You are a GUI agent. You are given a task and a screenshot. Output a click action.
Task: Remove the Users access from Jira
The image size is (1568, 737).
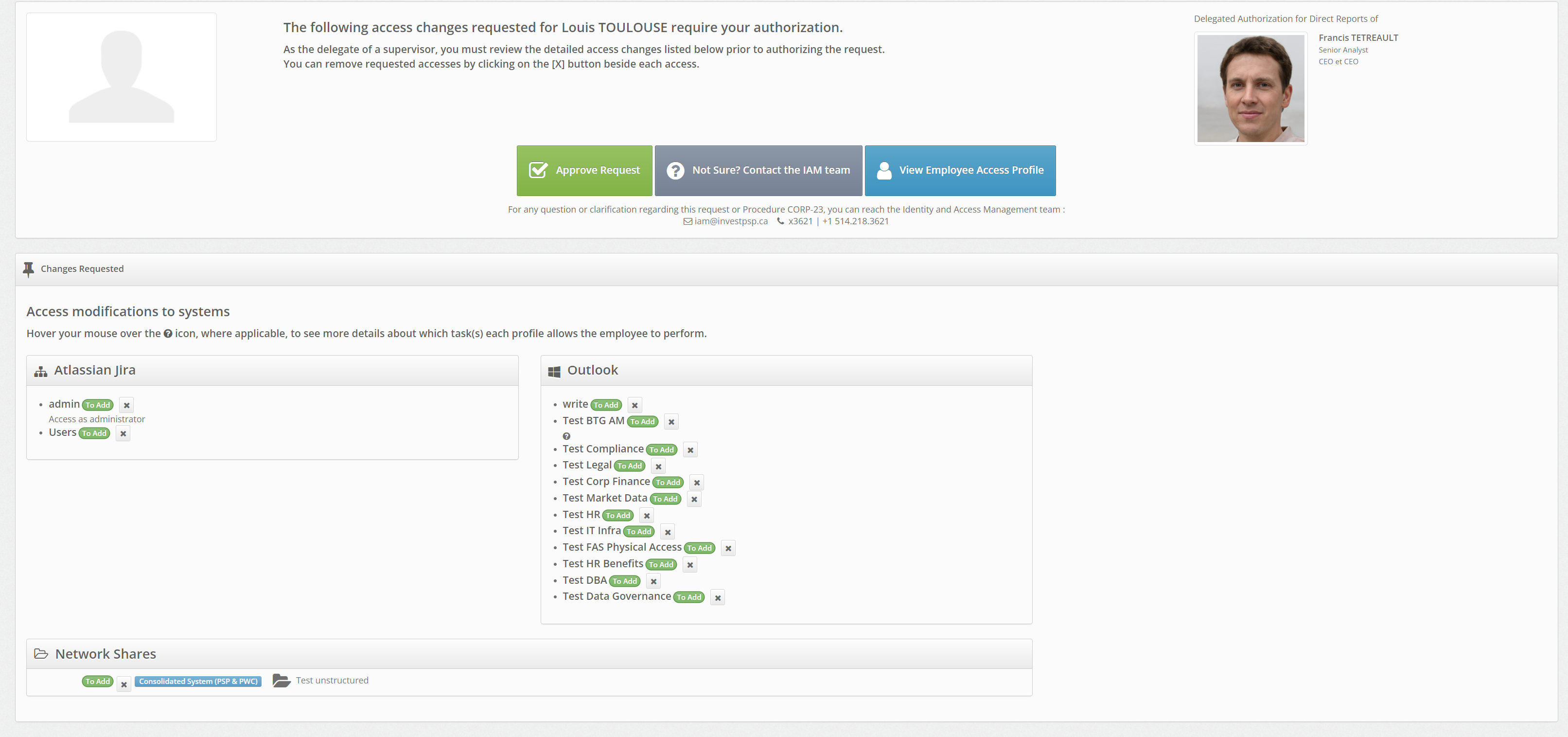(x=123, y=433)
